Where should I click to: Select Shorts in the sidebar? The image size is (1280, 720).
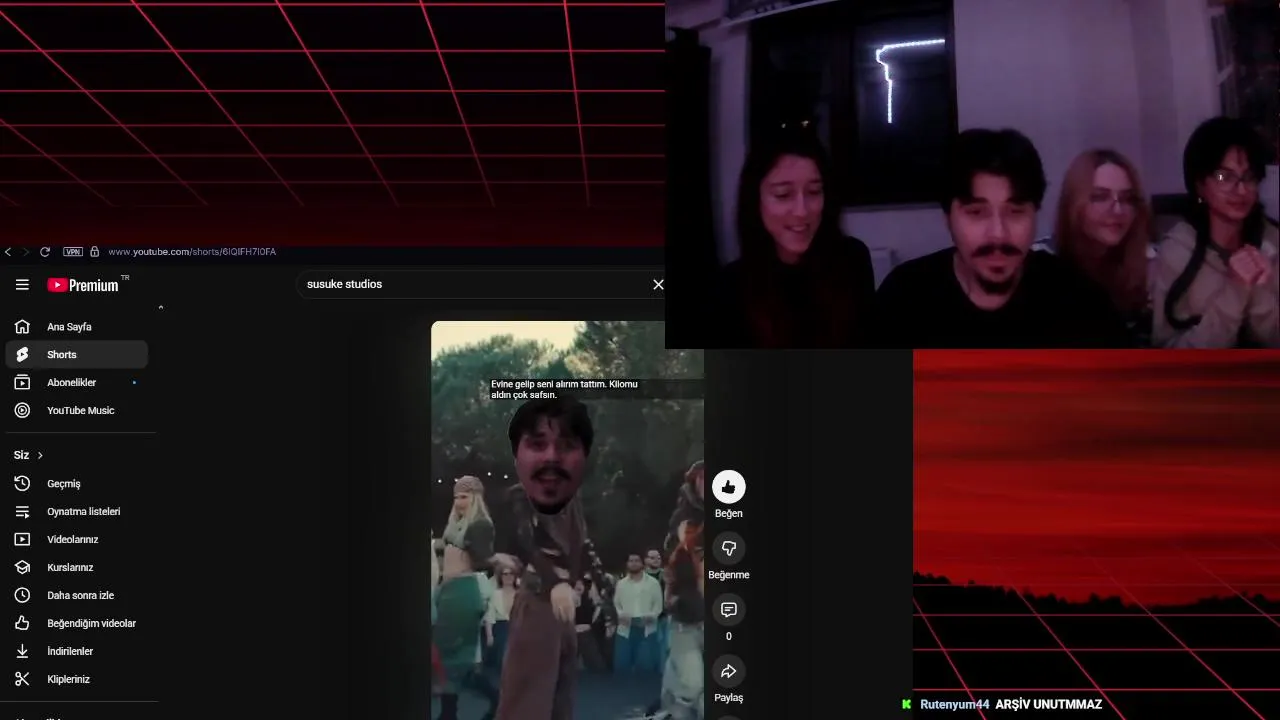(x=77, y=355)
